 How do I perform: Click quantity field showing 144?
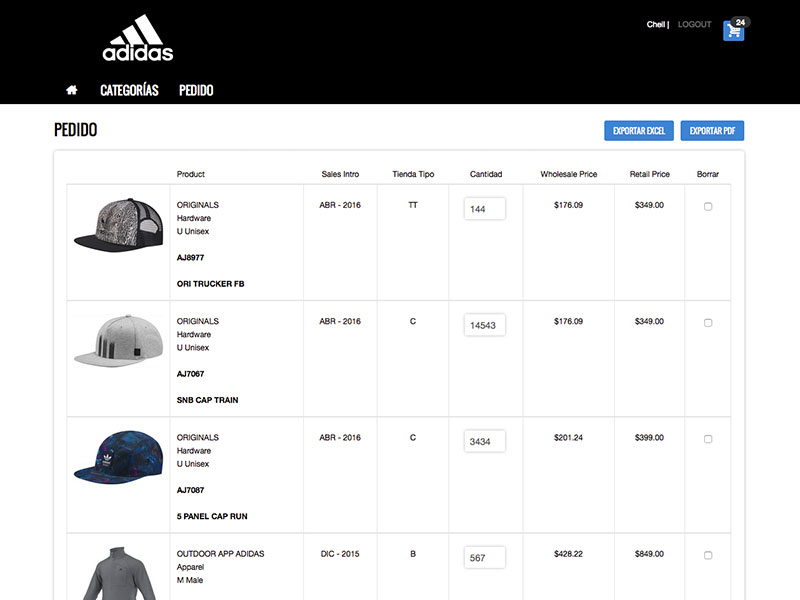tap(485, 209)
